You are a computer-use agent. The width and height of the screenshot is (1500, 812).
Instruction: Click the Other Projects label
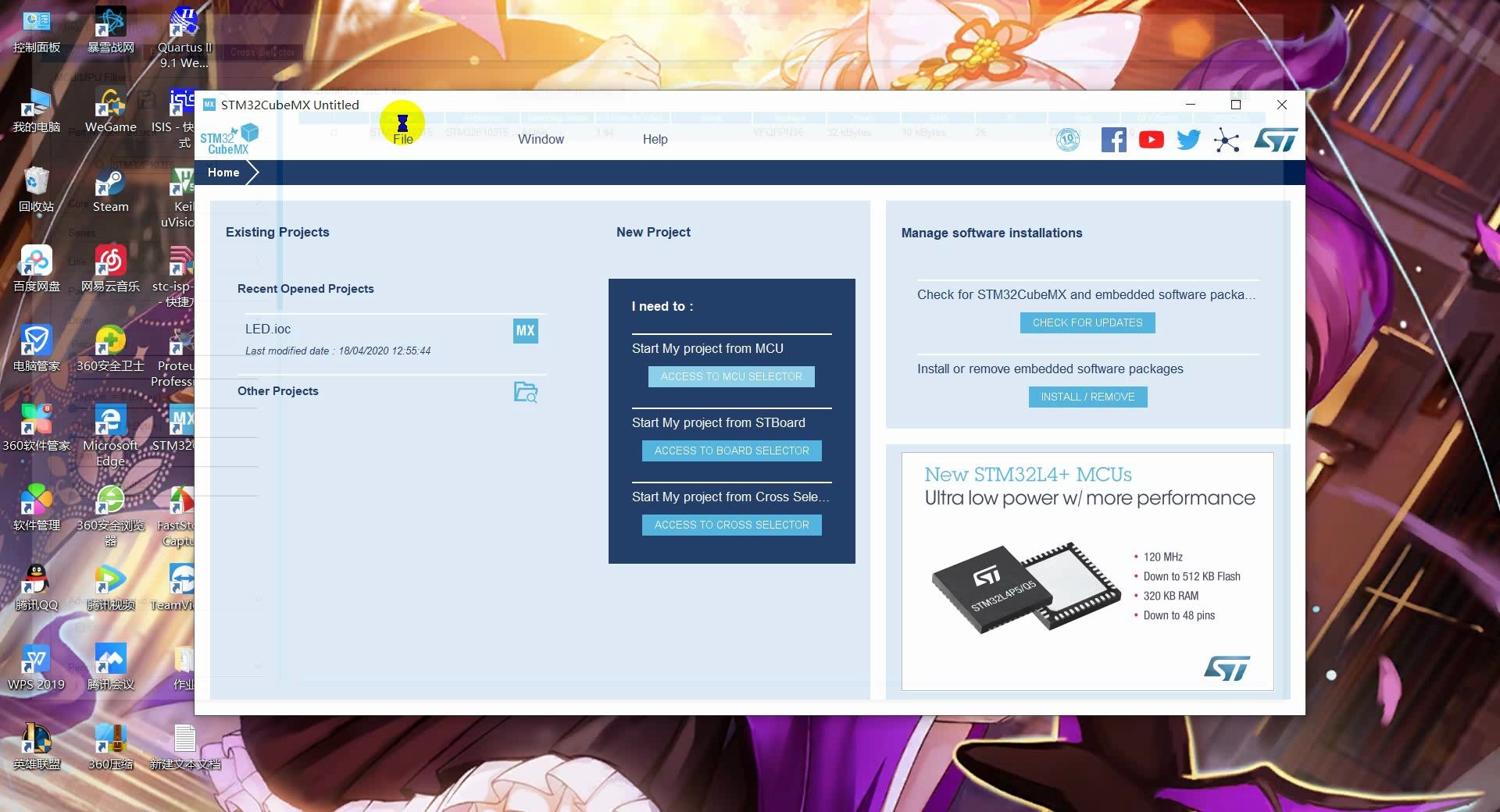(x=277, y=391)
